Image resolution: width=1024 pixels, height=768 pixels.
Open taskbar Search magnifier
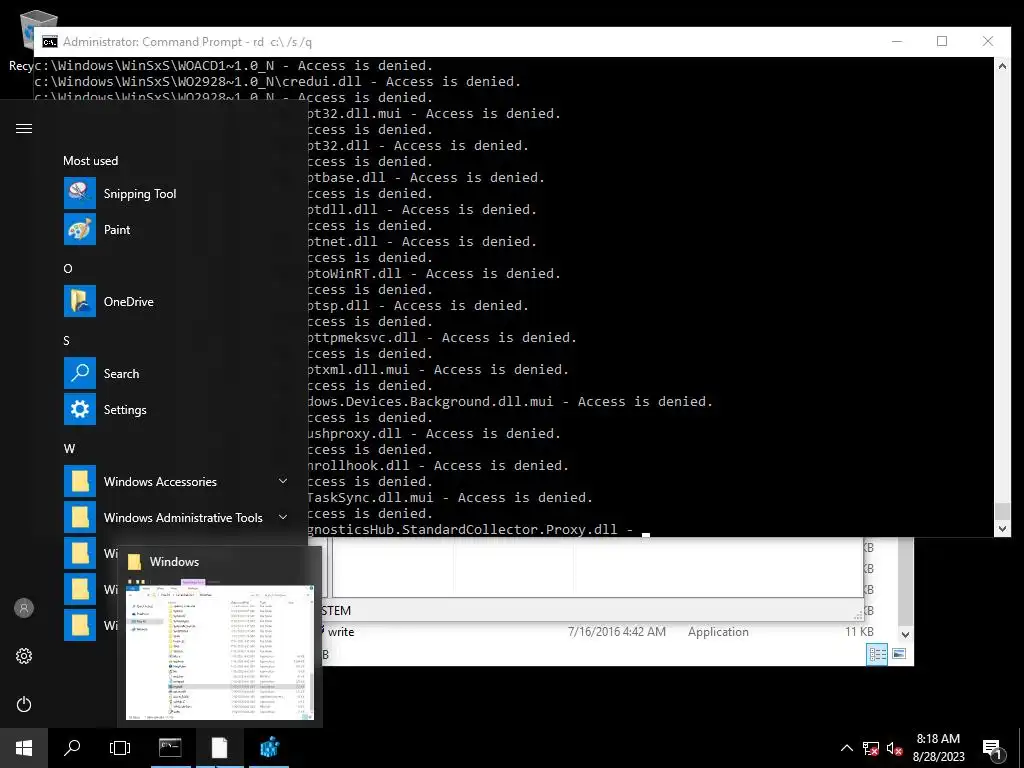72,748
